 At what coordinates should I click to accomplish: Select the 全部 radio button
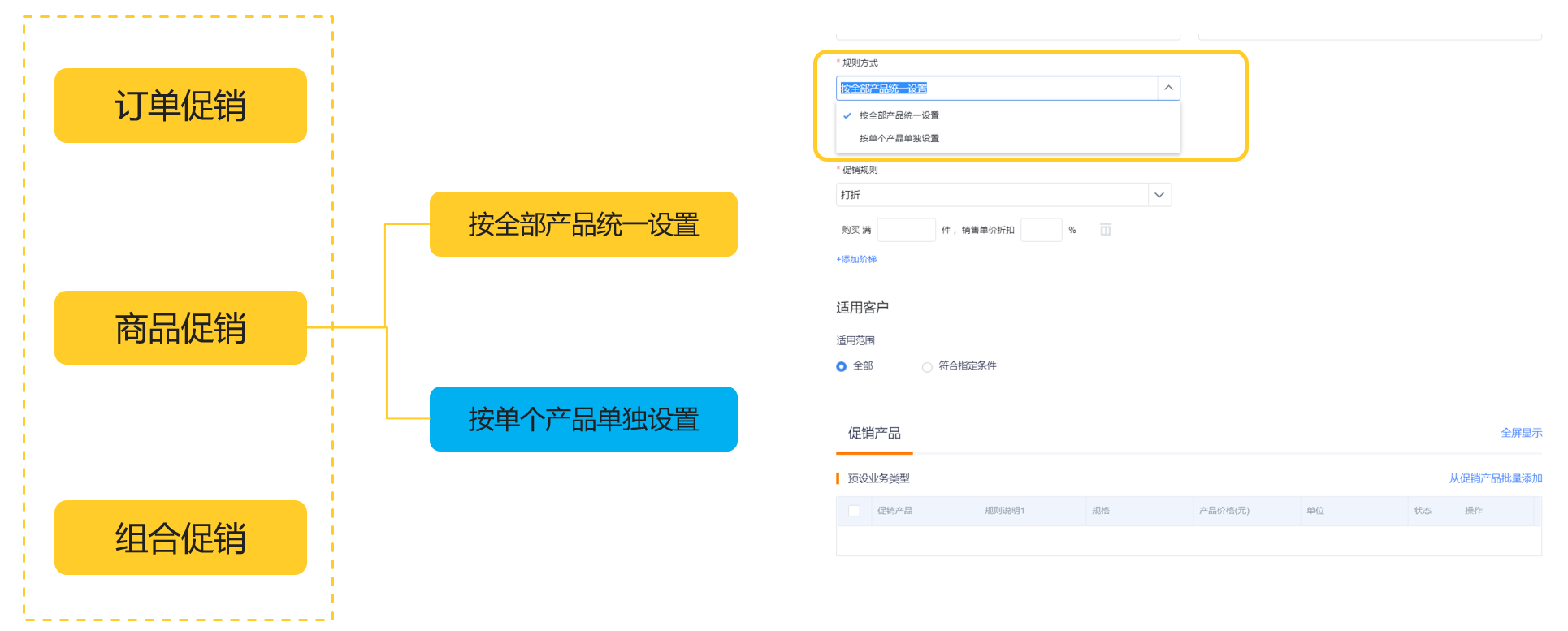pyautogui.click(x=842, y=366)
